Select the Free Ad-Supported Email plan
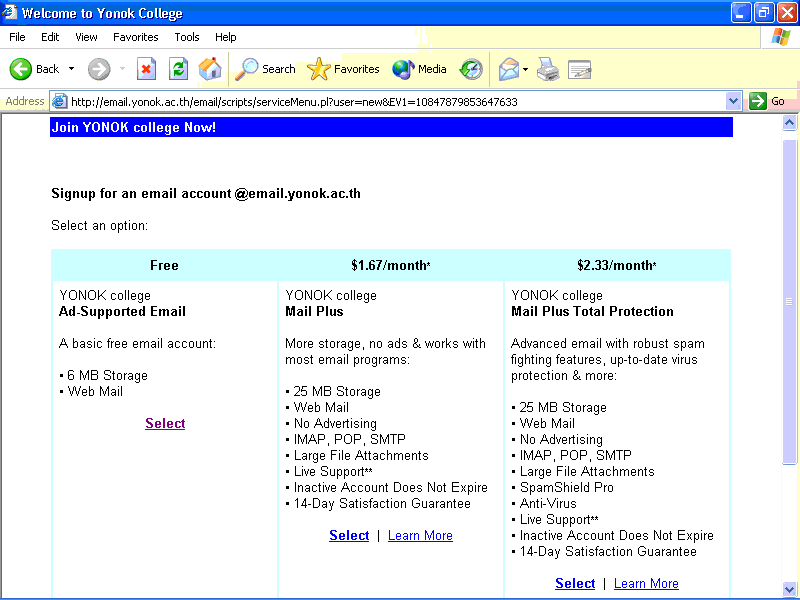The height and width of the screenshot is (600, 800). pos(165,423)
